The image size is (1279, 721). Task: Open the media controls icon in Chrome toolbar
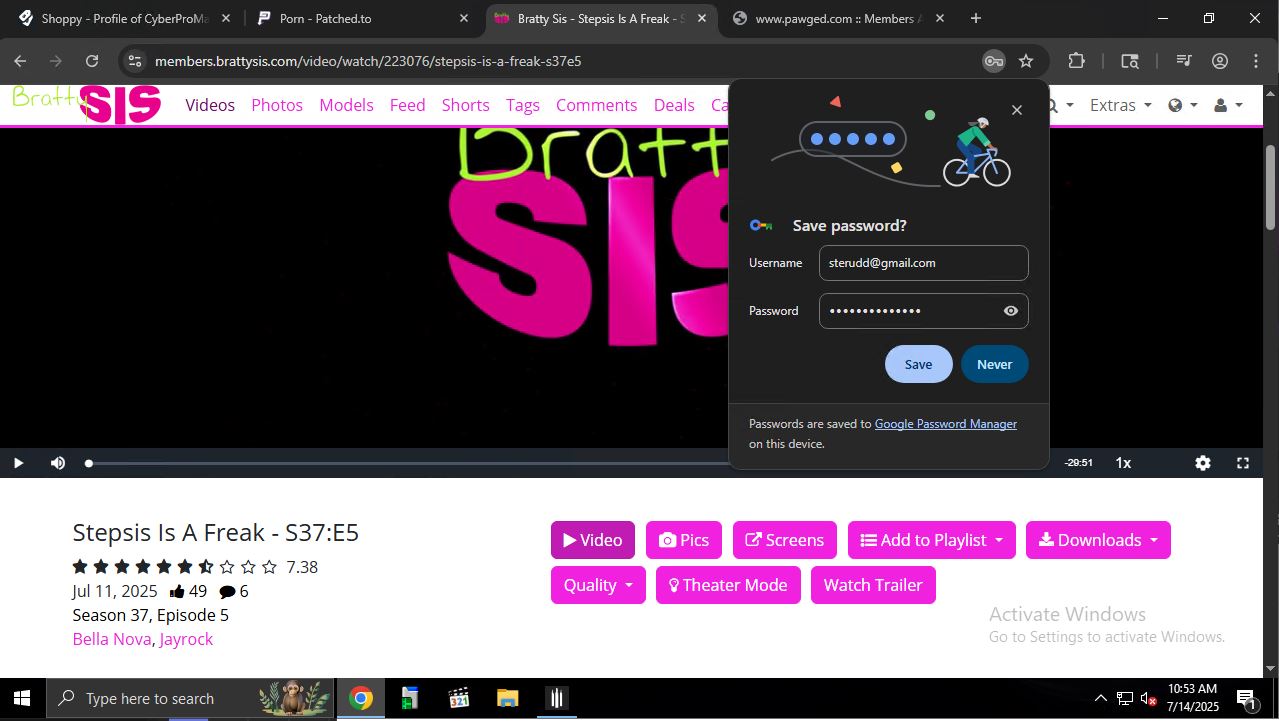coord(1184,61)
